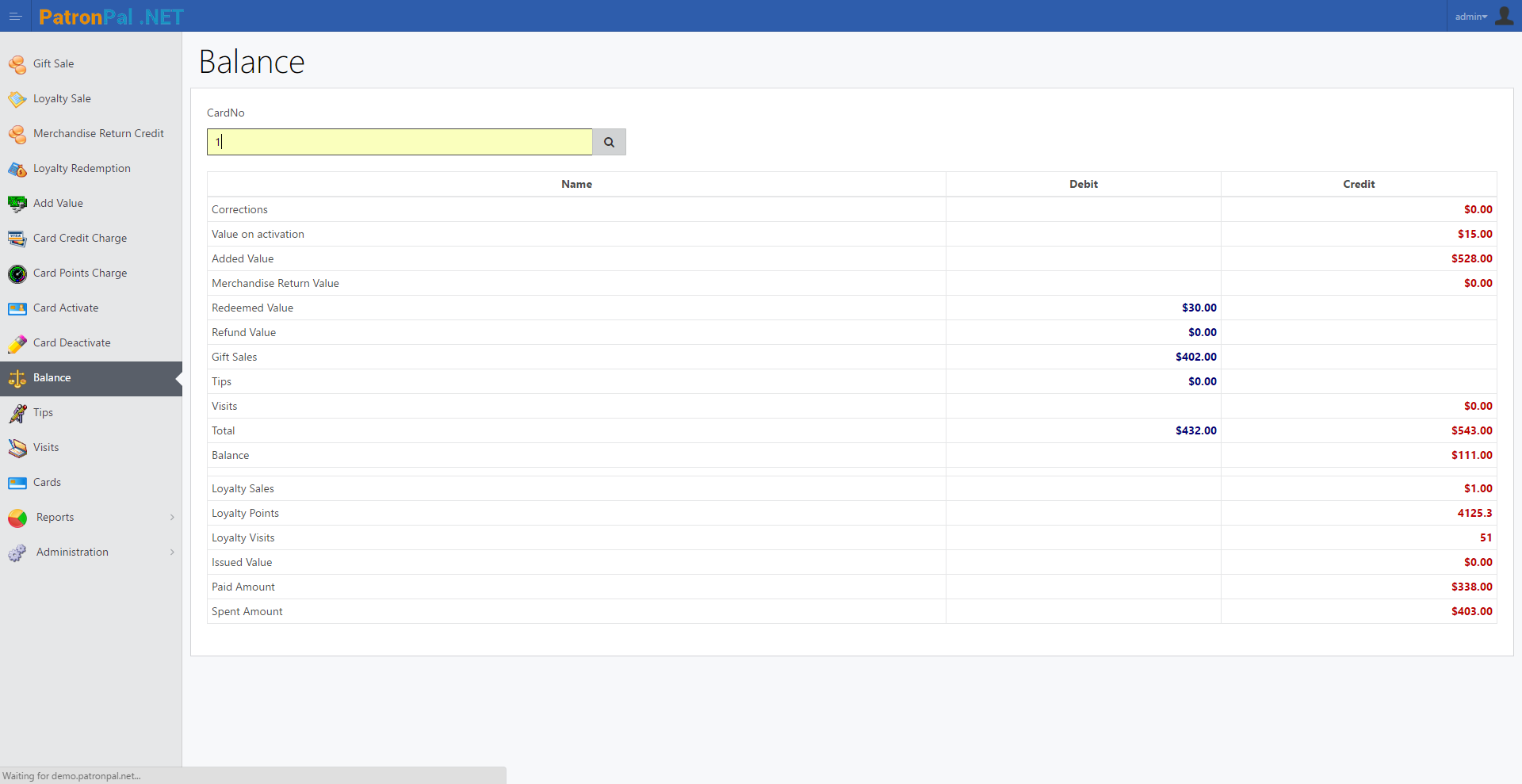The image size is (1522, 784).
Task: Expand the Administration submenu chevron
Action: pyautogui.click(x=172, y=552)
